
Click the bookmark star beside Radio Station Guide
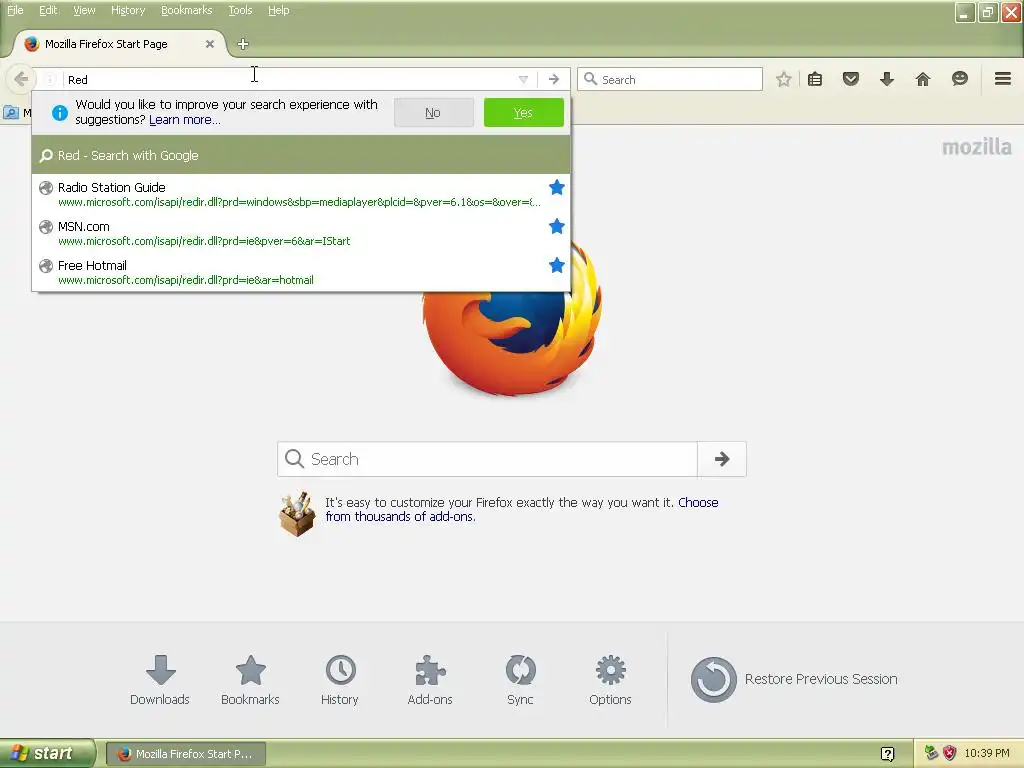pyautogui.click(x=556, y=187)
